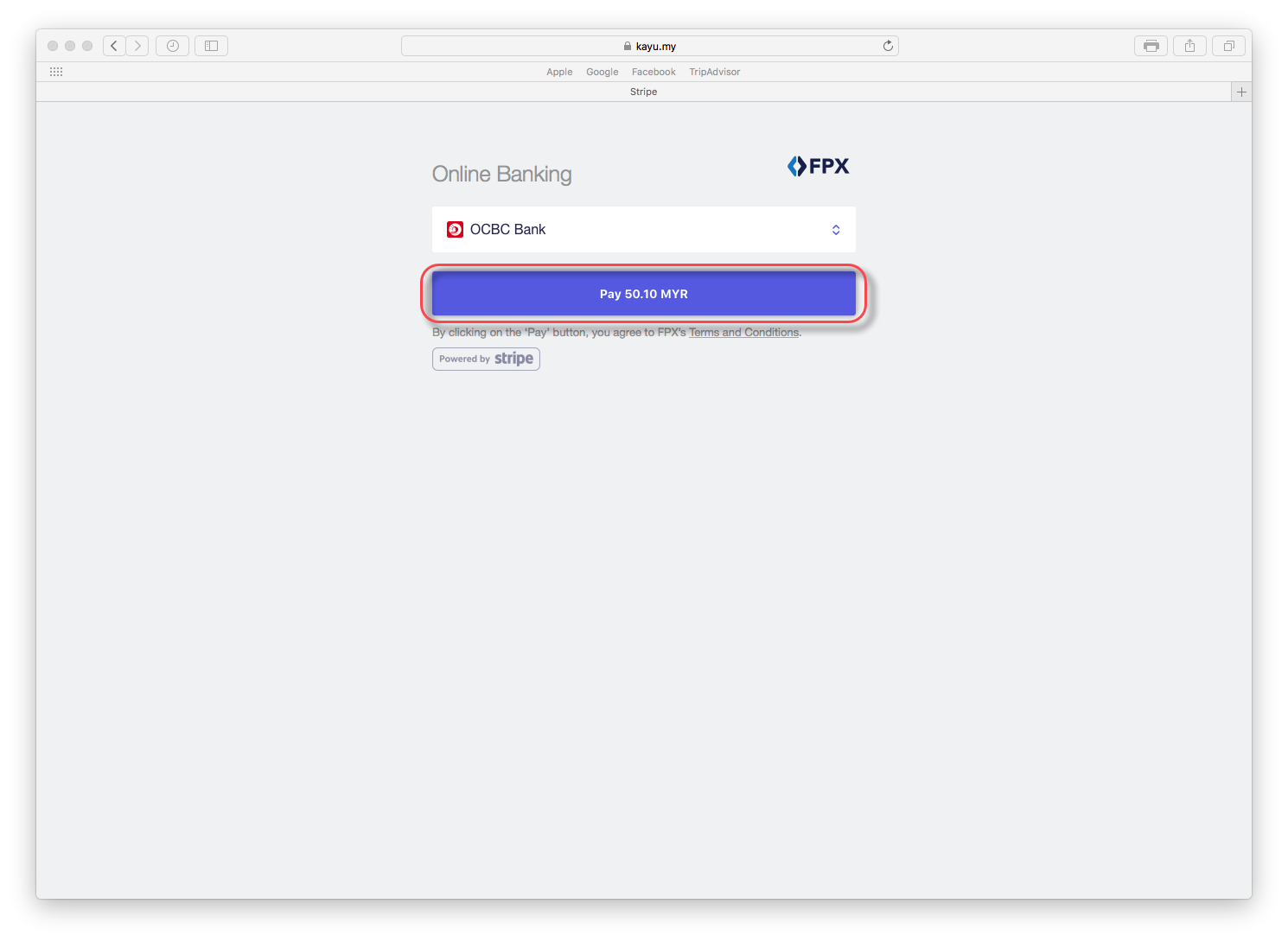Open the browsing history clock icon
This screenshot has width=1288, height=942.
pyautogui.click(x=172, y=46)
